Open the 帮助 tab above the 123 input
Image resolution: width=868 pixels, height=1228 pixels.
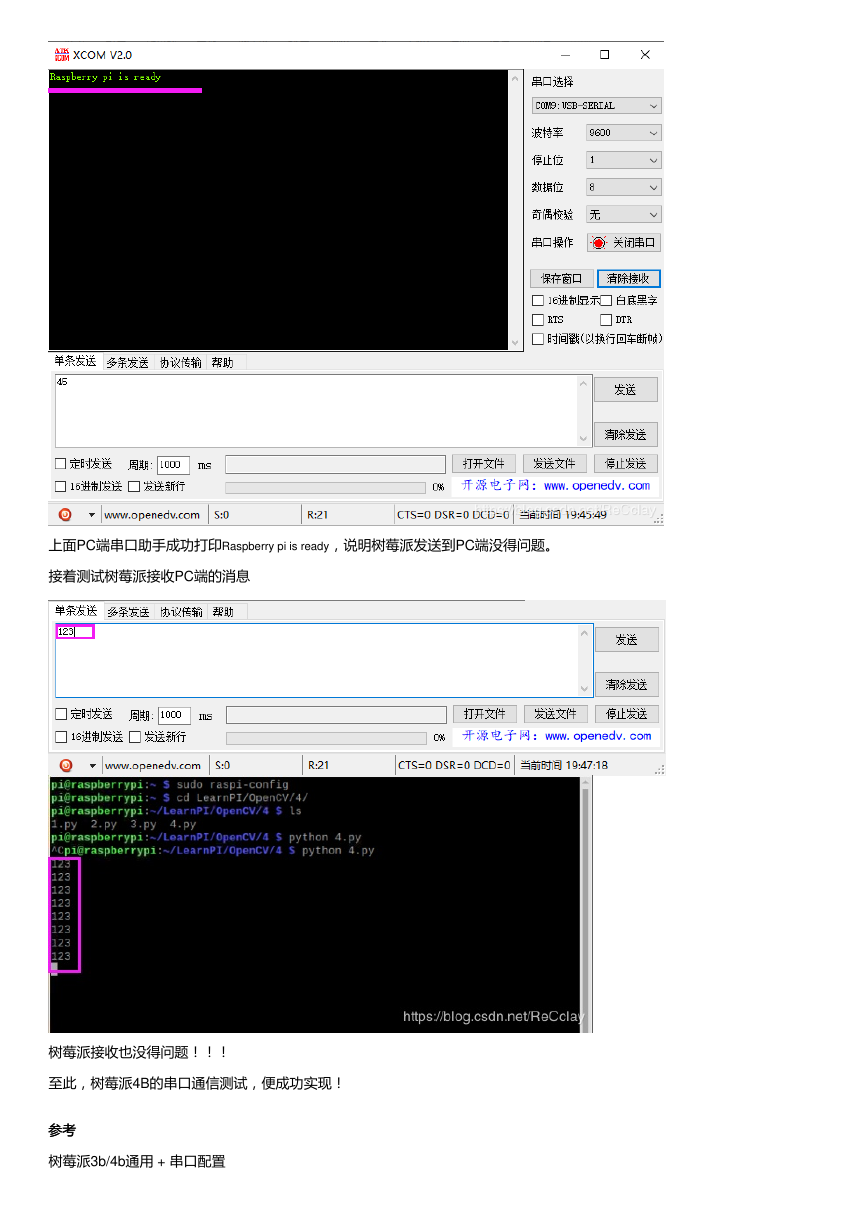pos(223,611)
